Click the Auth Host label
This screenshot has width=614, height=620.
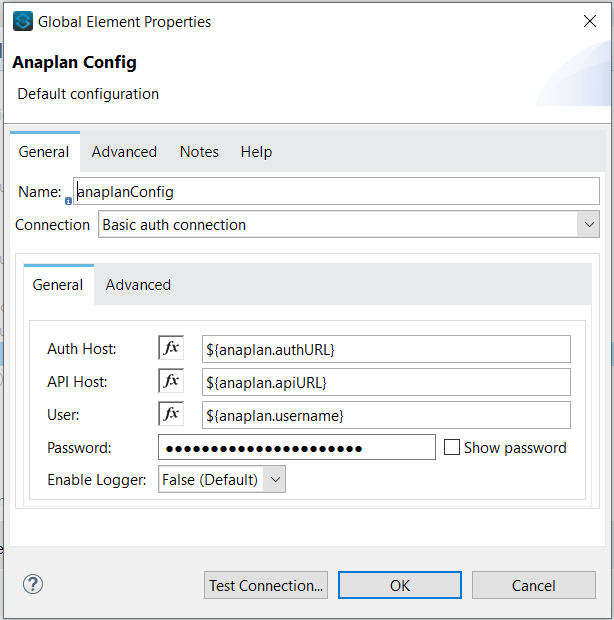point(82,349)
